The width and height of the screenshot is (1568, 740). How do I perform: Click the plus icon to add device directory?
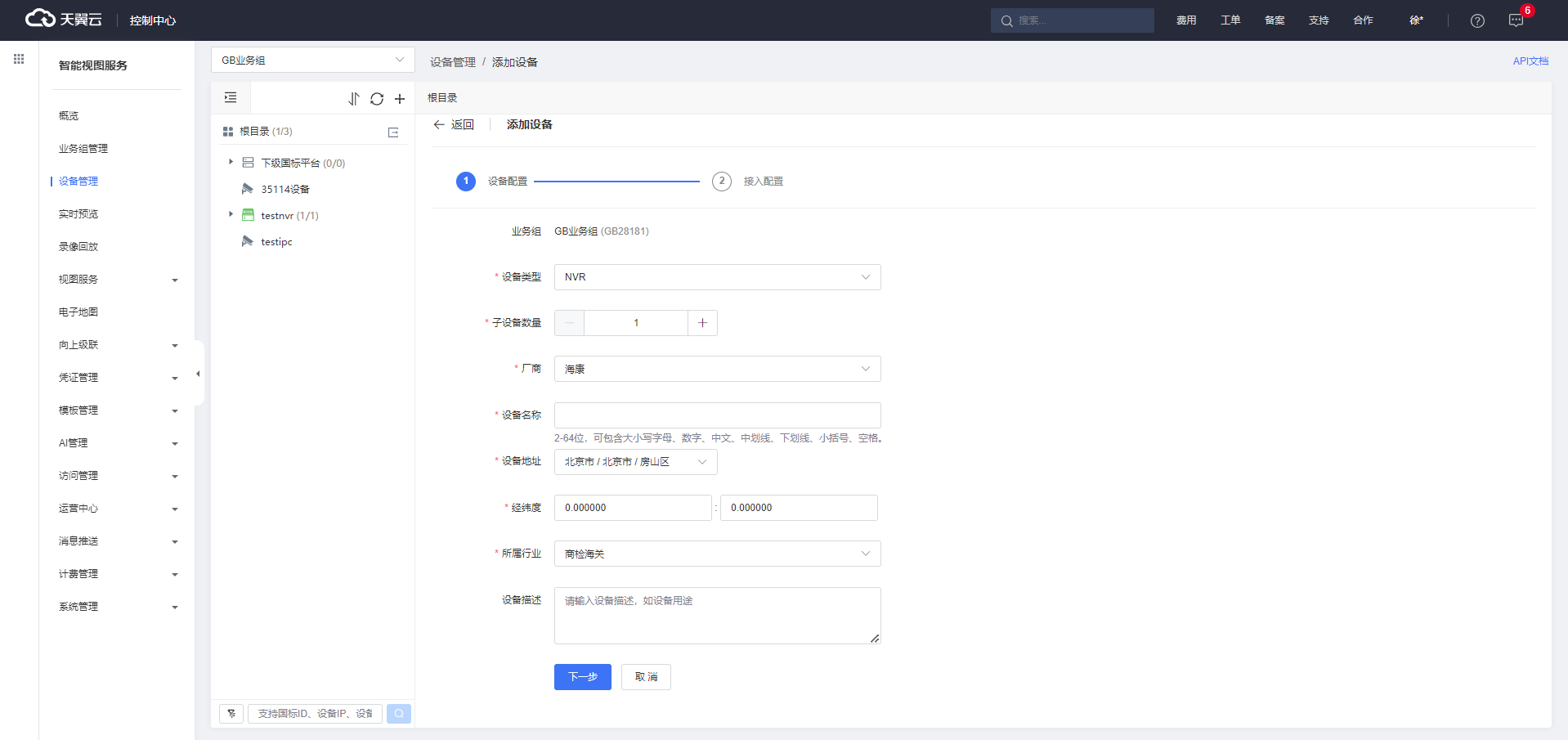400,99
